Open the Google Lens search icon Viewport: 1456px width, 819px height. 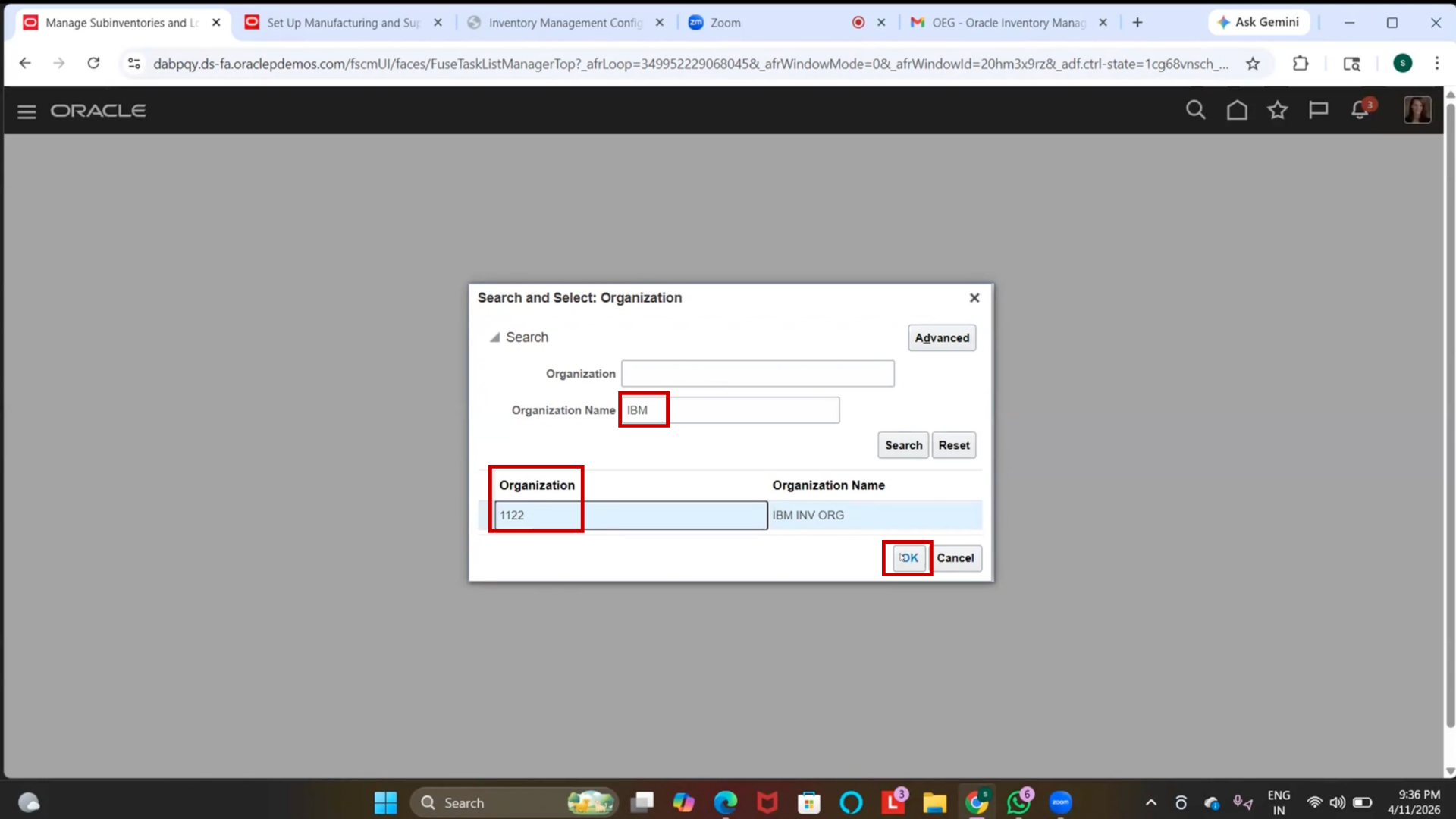click(1351, 64)
